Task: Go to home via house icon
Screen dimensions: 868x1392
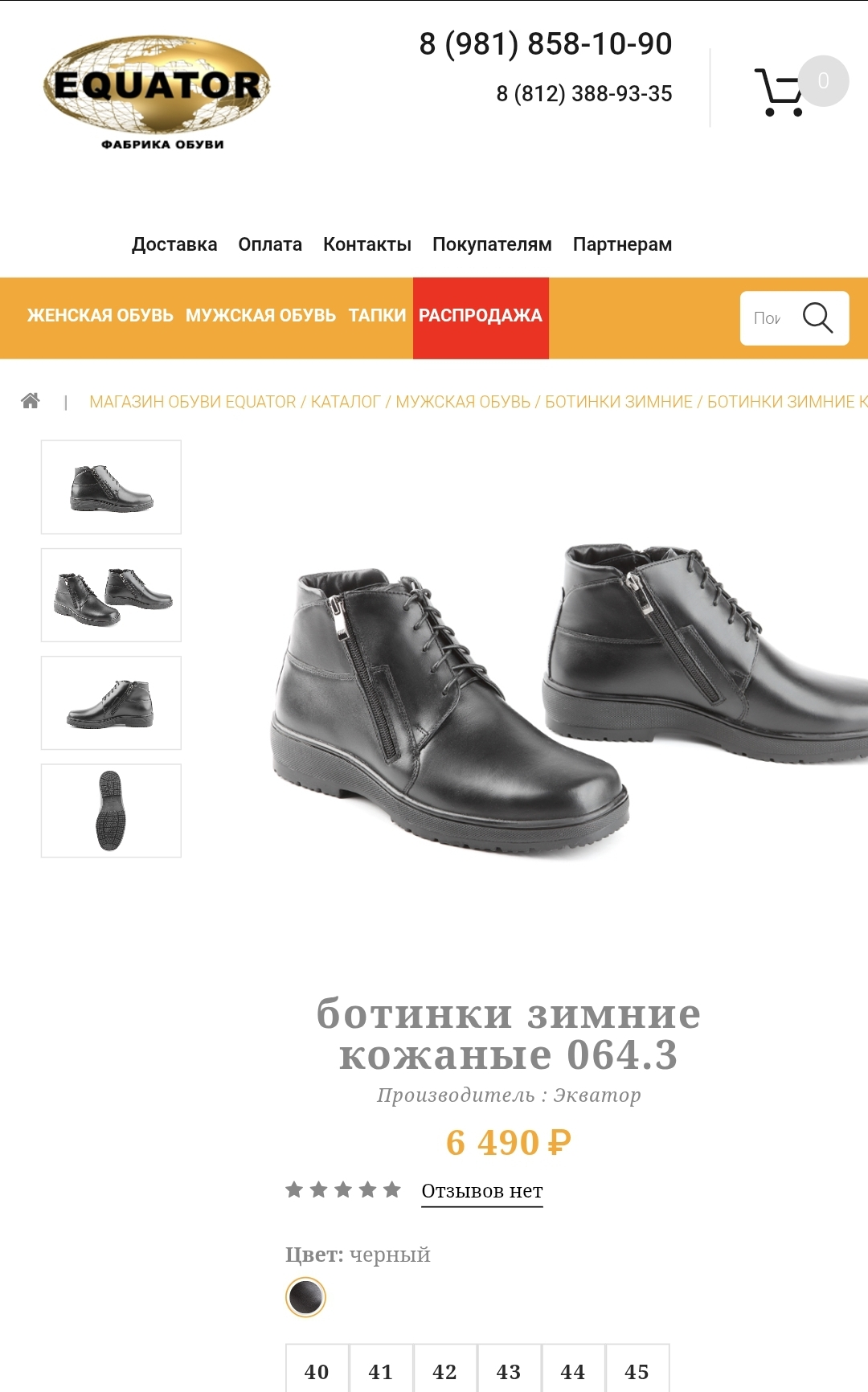Action: pyautogui.click(x=31, y=400)
